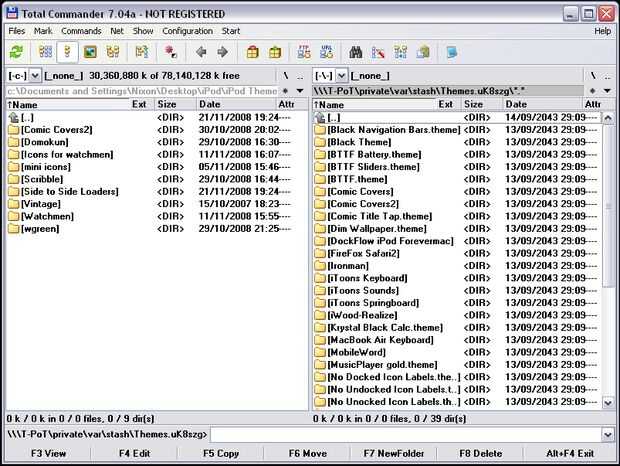The width and height of the screenshot is (620, 466).
Task: Open the Files menu
Action: tap(17, 31)
